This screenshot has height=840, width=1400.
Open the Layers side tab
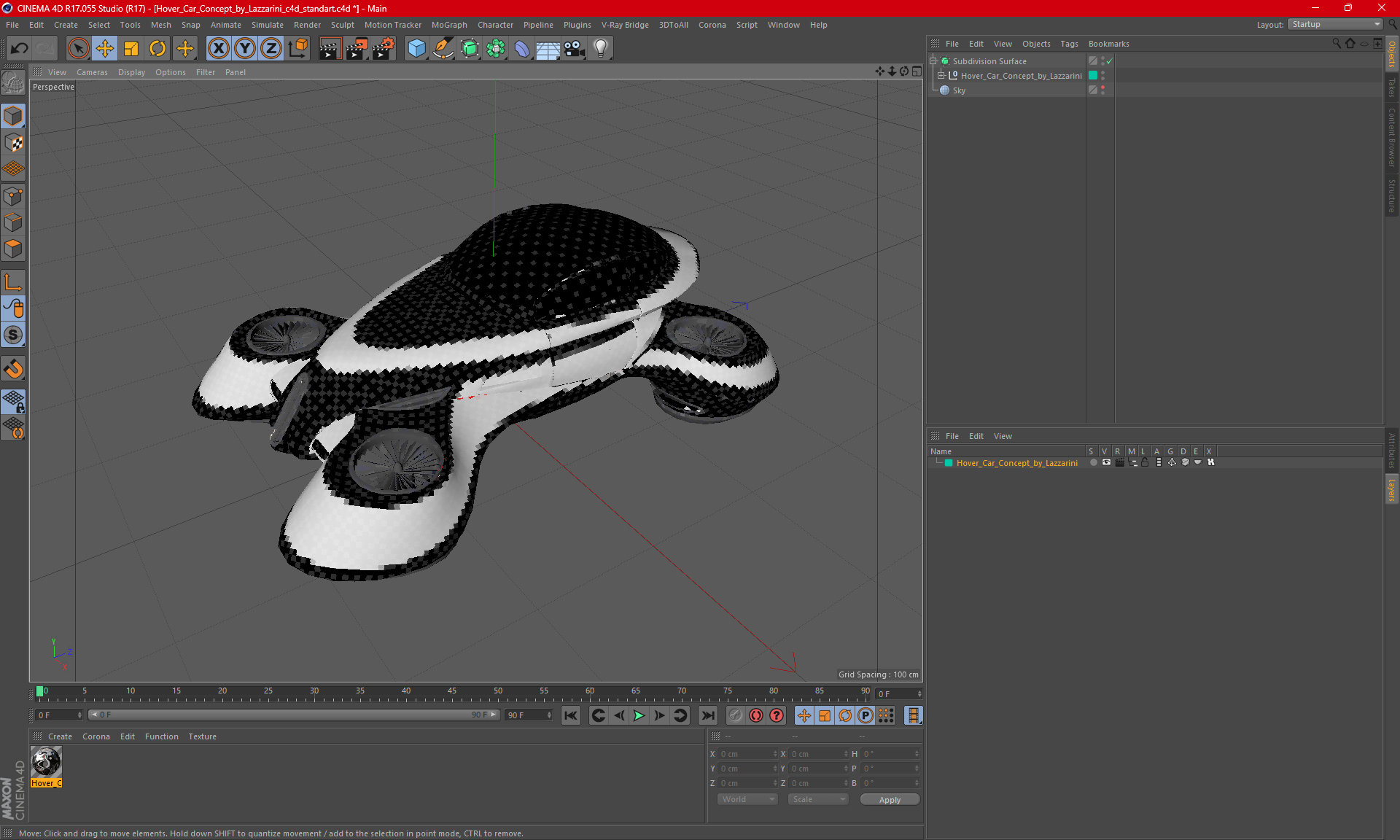click(1391, 489)
